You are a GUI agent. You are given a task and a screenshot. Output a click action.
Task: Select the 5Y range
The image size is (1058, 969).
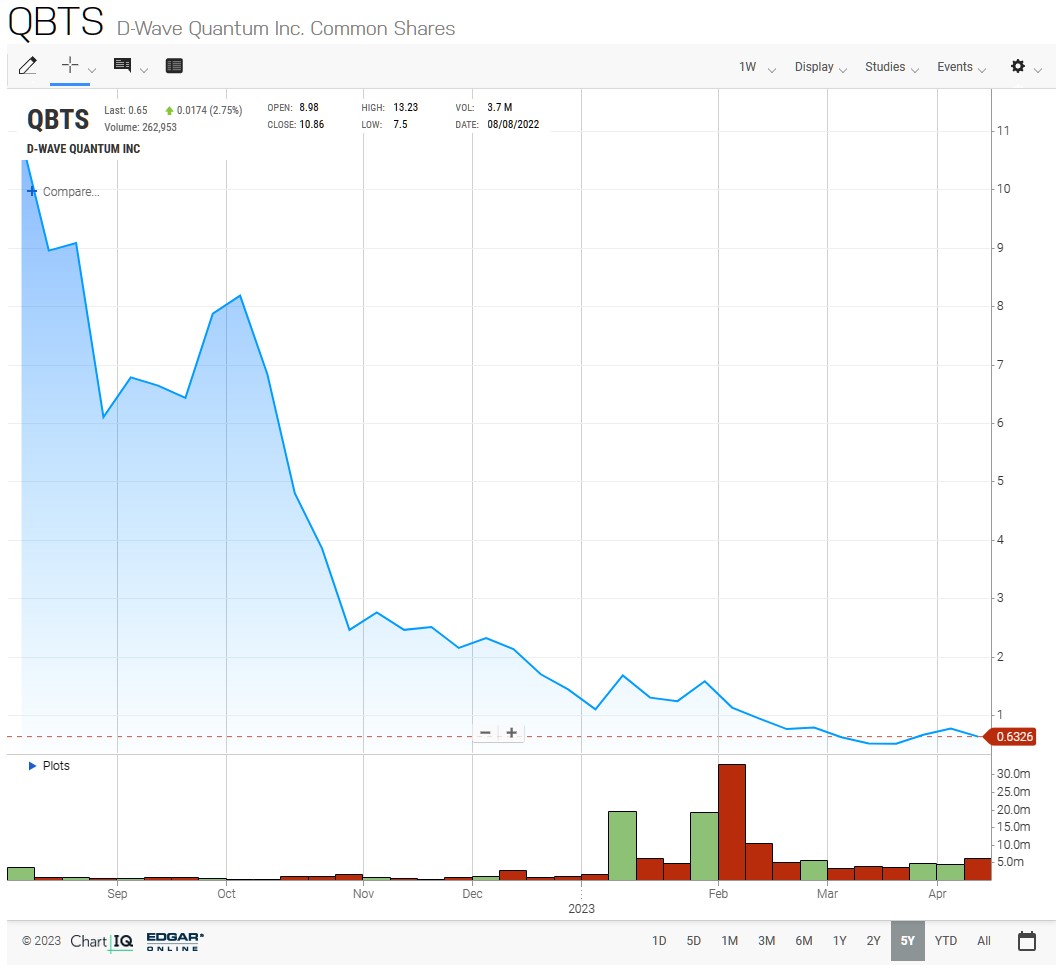[908, 941]
